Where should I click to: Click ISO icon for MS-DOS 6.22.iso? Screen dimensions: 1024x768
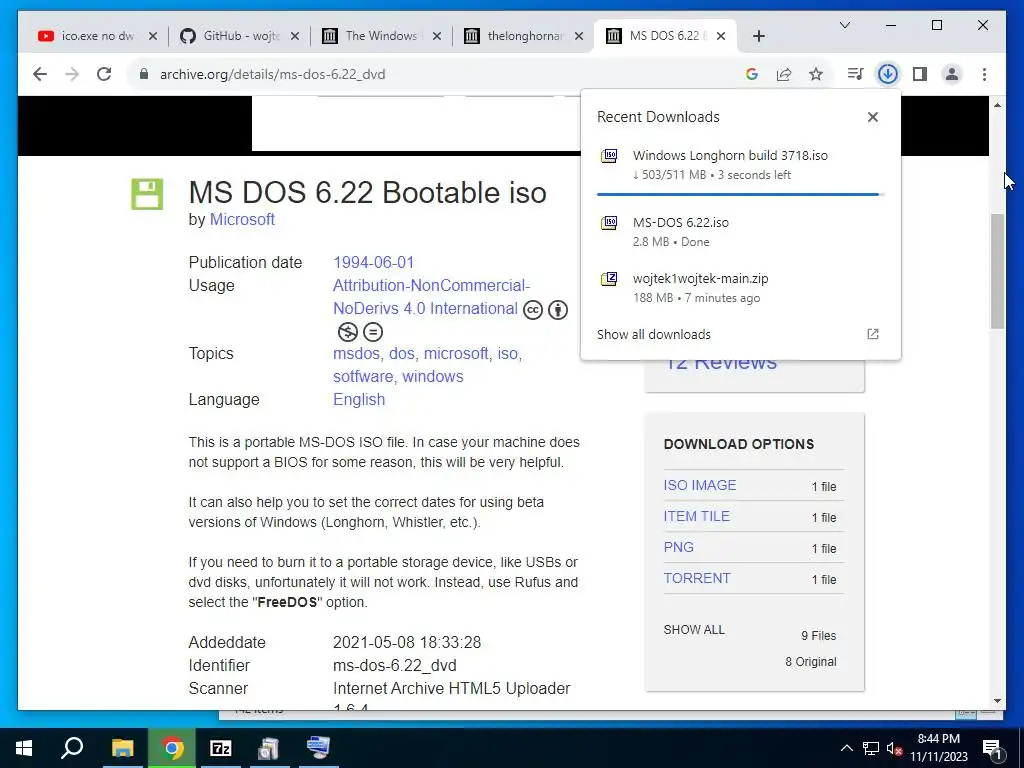coord(609,223)
